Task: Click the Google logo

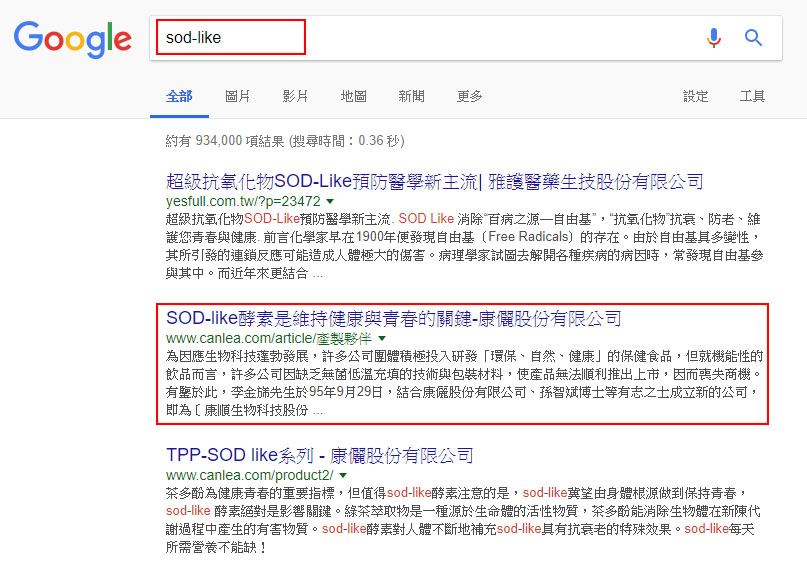Action: coord(73,39)
